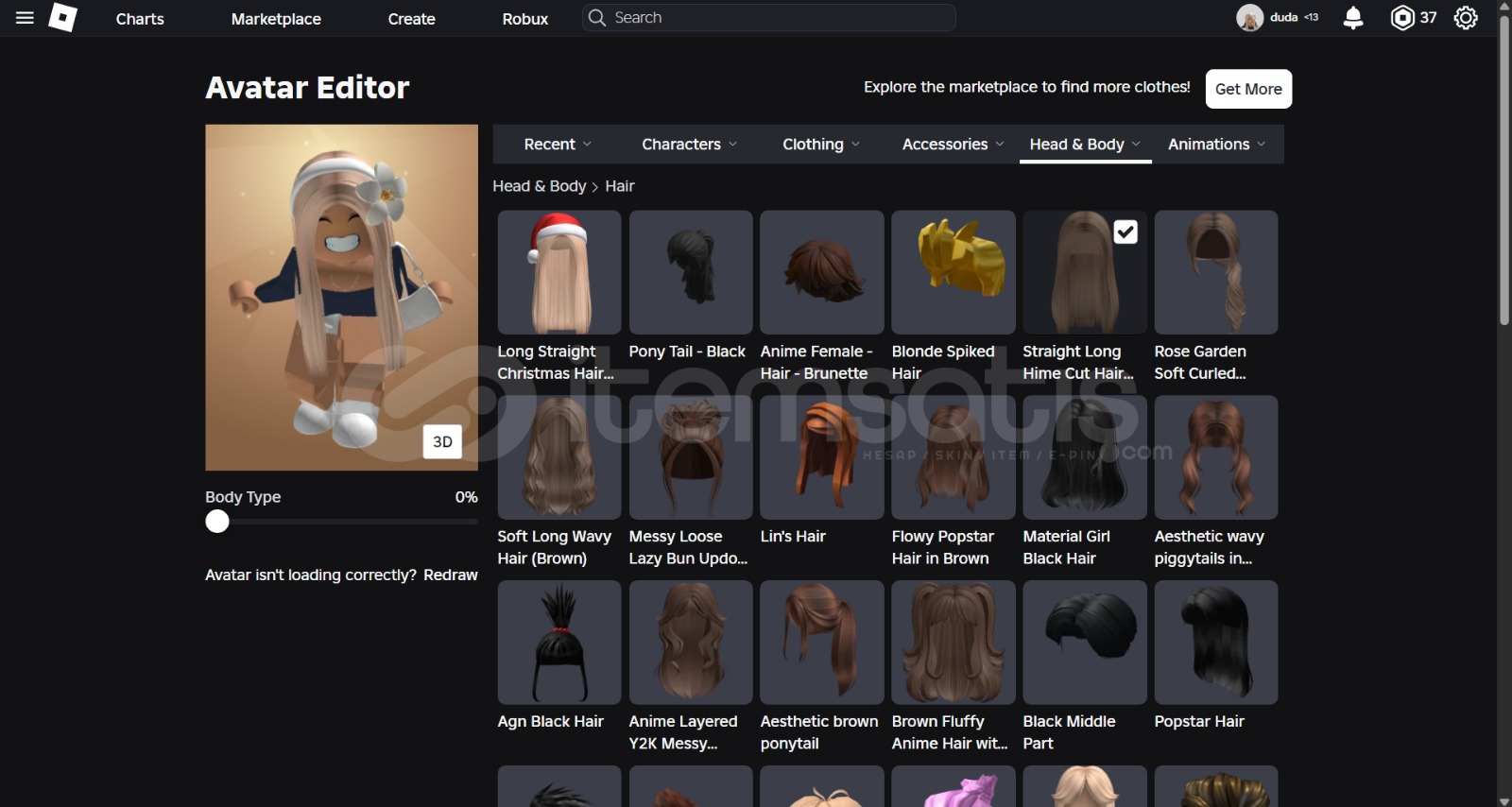Expand the Accessories dropdown
1512x807 pixels.
(x=953, y=144)
